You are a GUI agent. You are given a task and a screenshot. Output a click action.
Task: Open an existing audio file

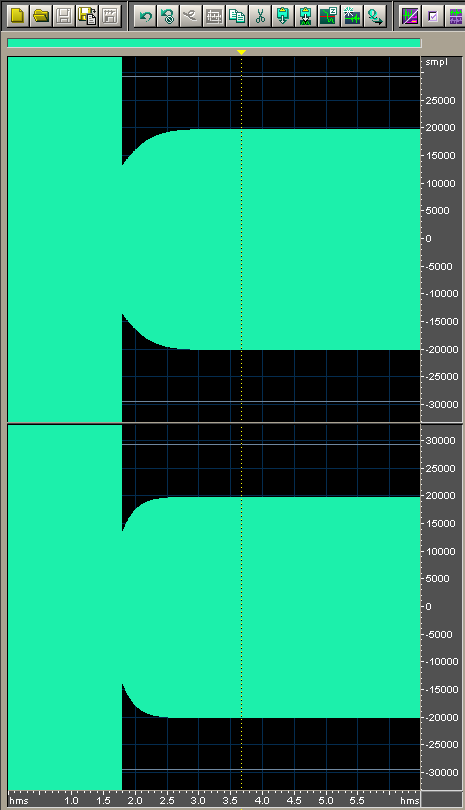(x=41, y=16)
